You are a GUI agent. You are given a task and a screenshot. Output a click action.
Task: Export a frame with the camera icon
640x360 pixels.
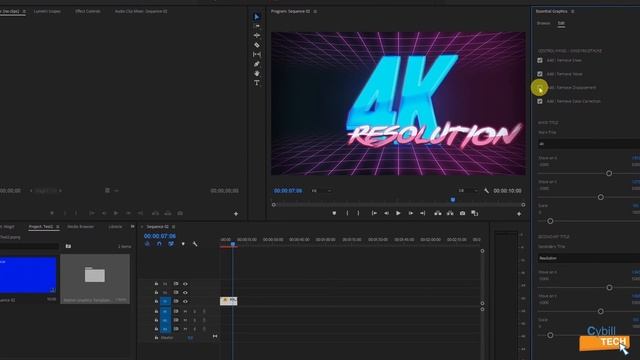(x=462, y=213)
